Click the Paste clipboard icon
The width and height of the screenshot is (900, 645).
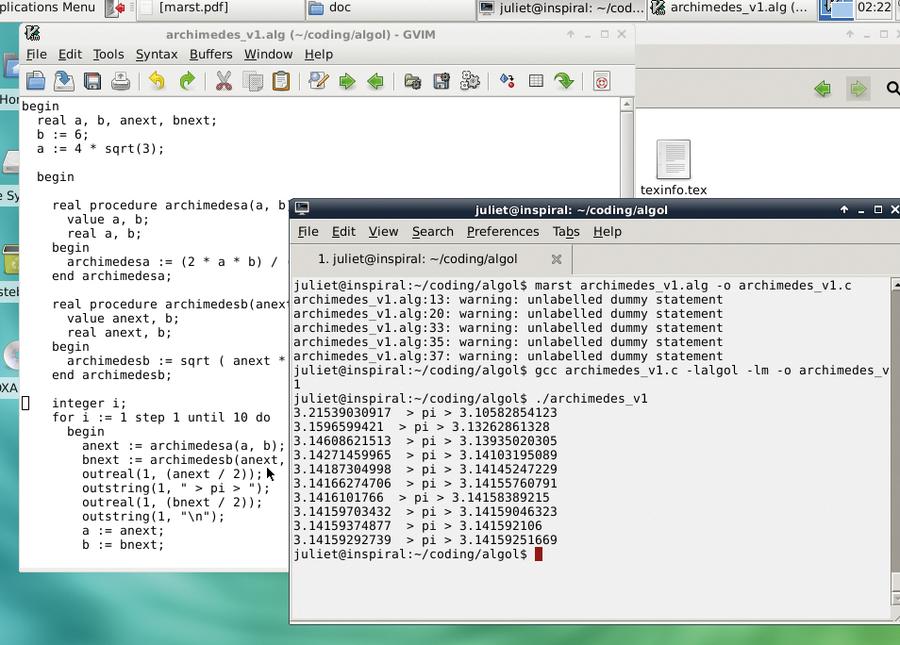coord(281,81)
